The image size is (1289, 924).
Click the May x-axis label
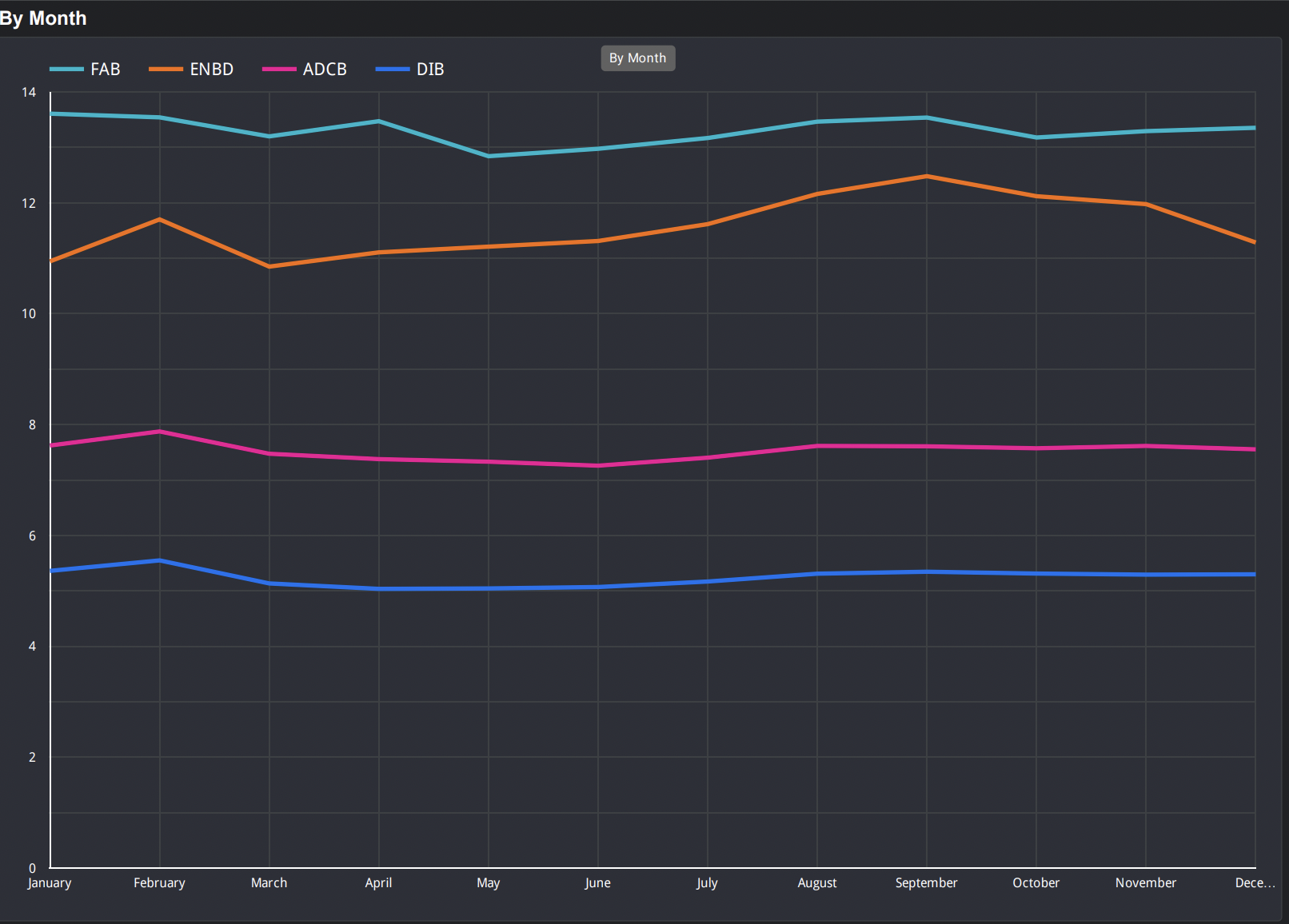(488, 883)
